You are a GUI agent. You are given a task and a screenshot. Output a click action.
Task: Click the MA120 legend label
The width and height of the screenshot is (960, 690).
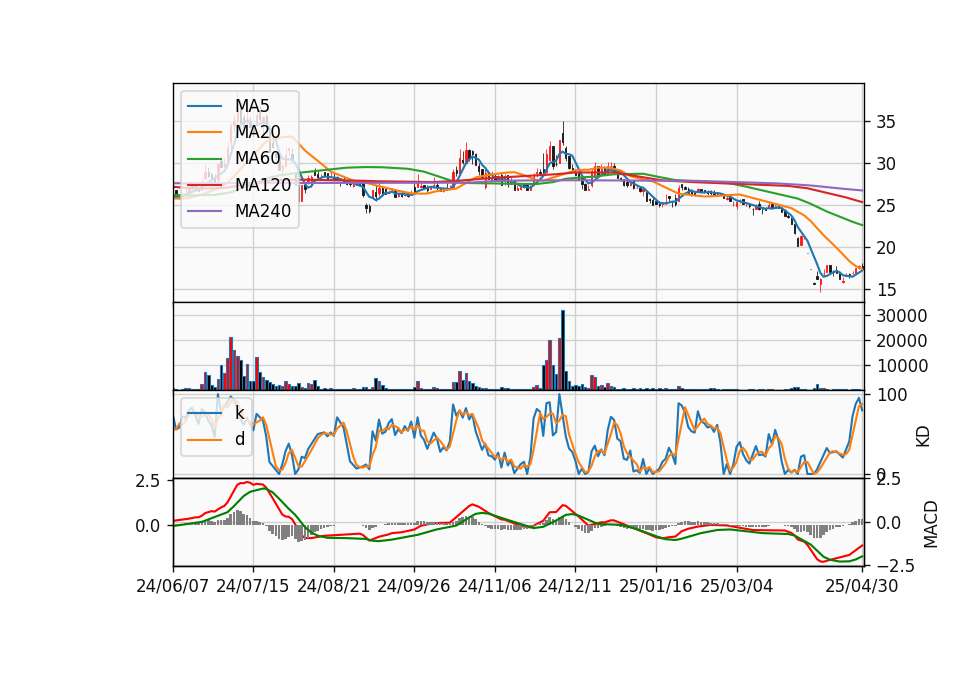tap(263, 184)
